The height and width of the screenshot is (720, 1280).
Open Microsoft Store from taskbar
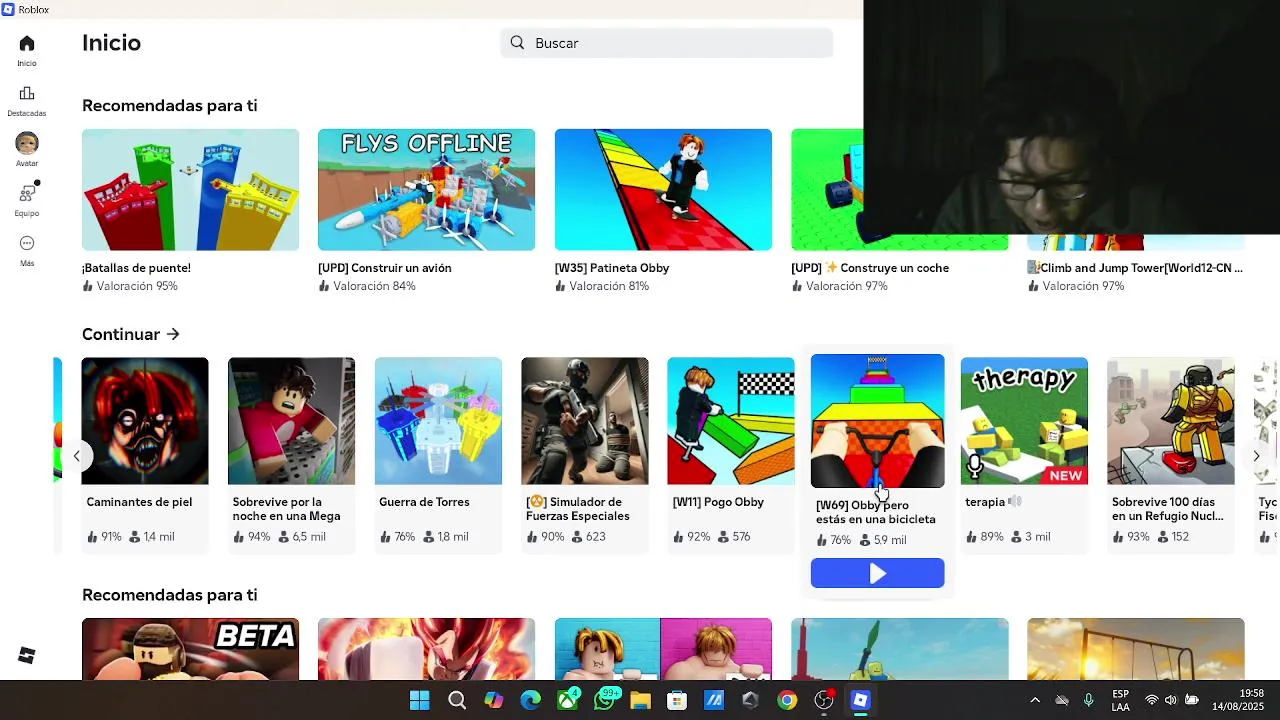pos(677,700)
